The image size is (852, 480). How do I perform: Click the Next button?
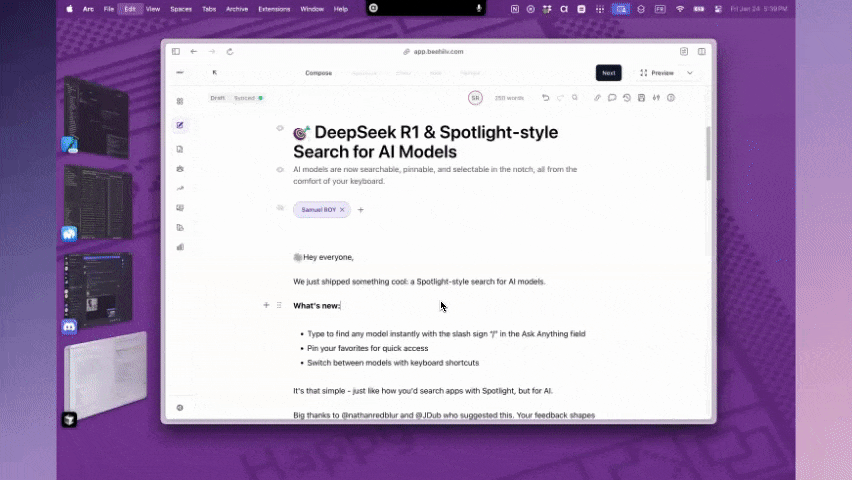tap(609, 73)
